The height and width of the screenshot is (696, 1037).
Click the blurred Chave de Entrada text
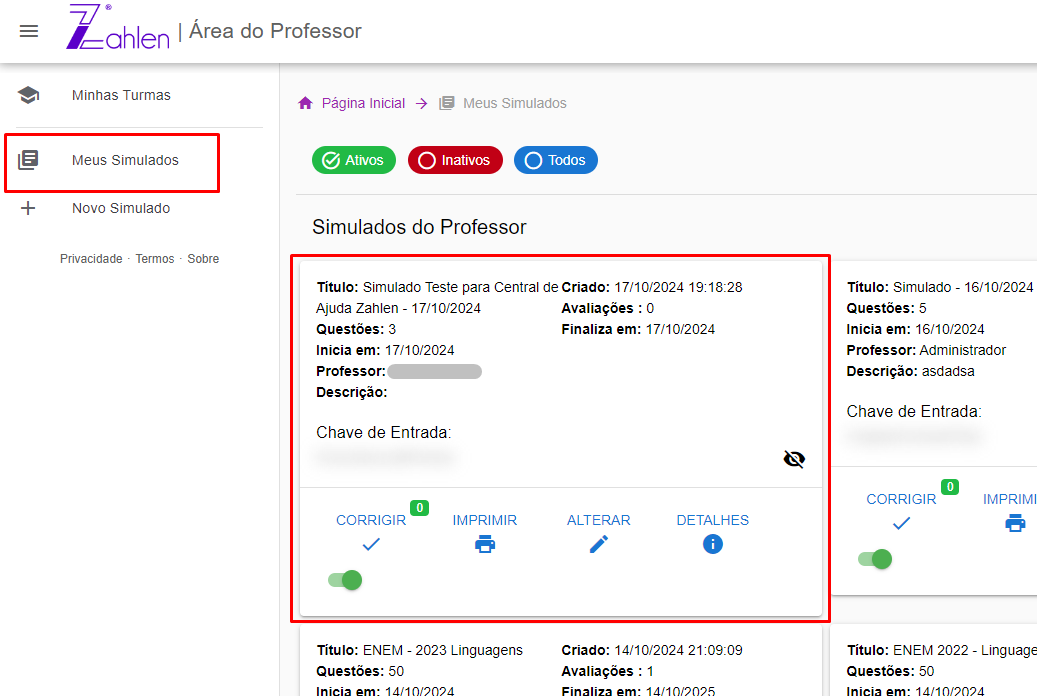[386, 458]
